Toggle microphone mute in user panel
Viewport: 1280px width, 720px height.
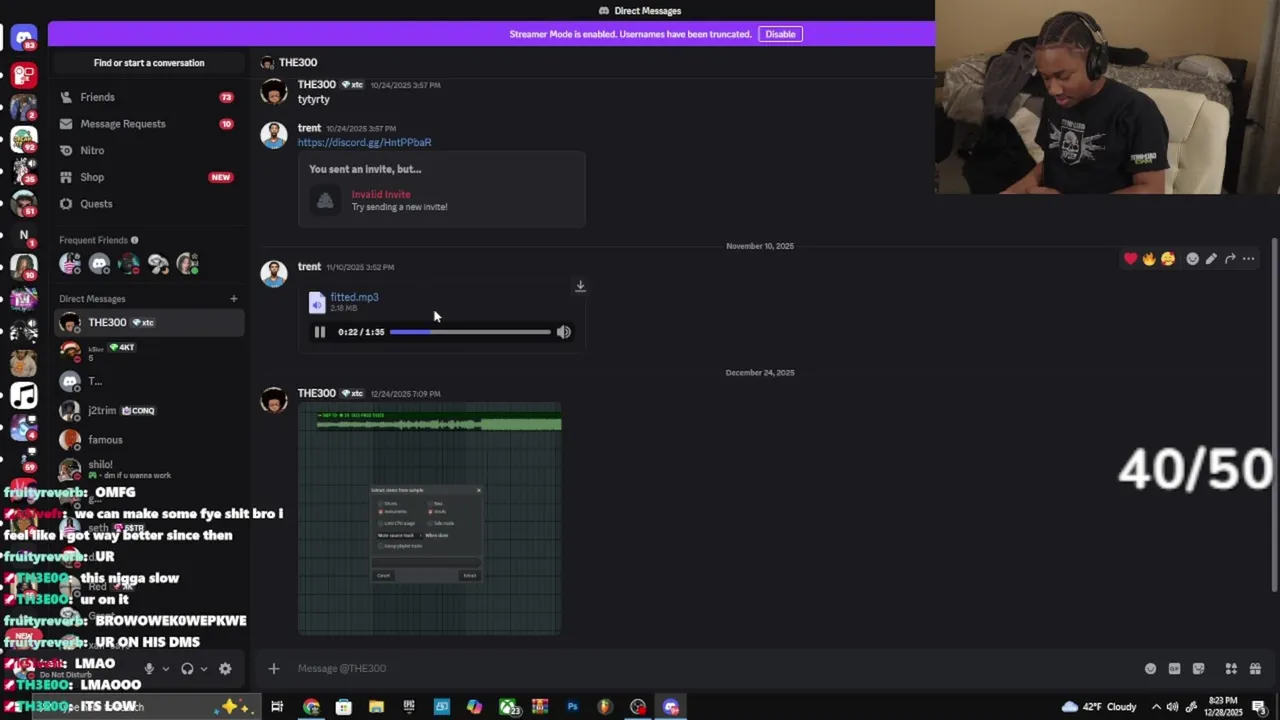[149, 669]
